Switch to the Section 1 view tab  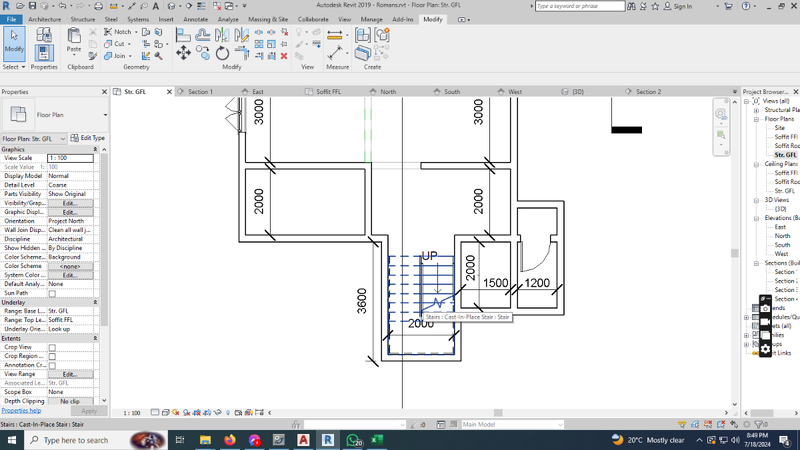pyautogui.click(x=200, y=92)
